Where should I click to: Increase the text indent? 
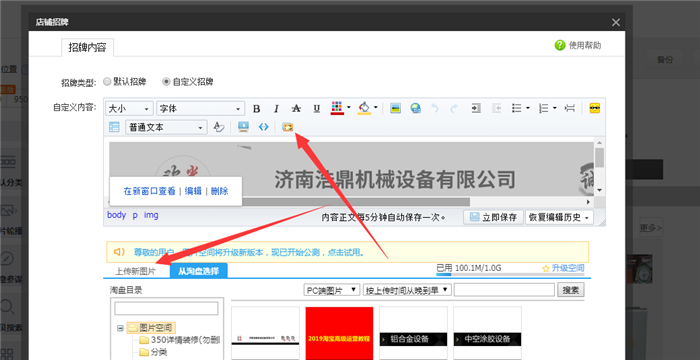click(x=476, y=108)
